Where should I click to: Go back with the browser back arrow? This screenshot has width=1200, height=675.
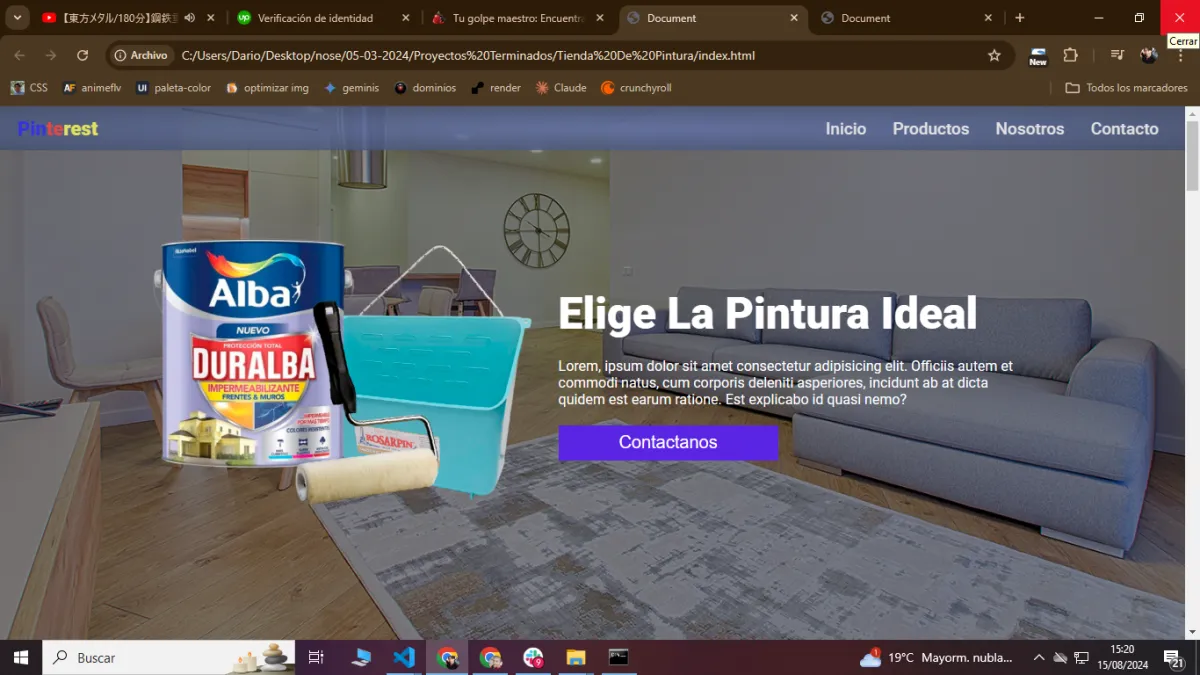pyautogui.click(x=20, y=56)
